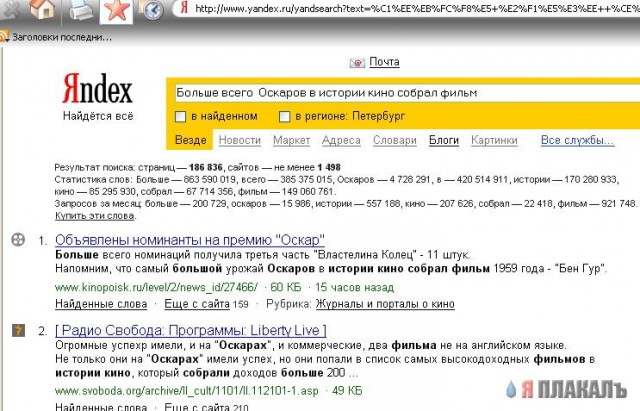
Task: Open the Почта link
Action: (x=384, y=62)
